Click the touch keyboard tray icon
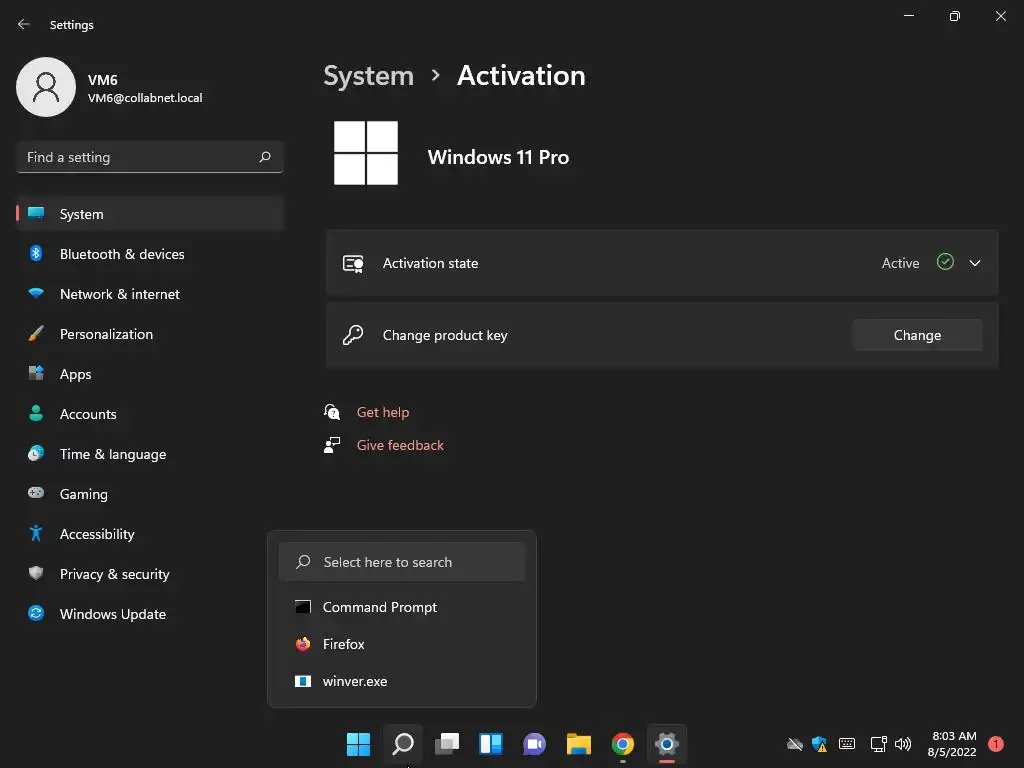The height and width of the screenshot is (768, 1024). [847, 744]
